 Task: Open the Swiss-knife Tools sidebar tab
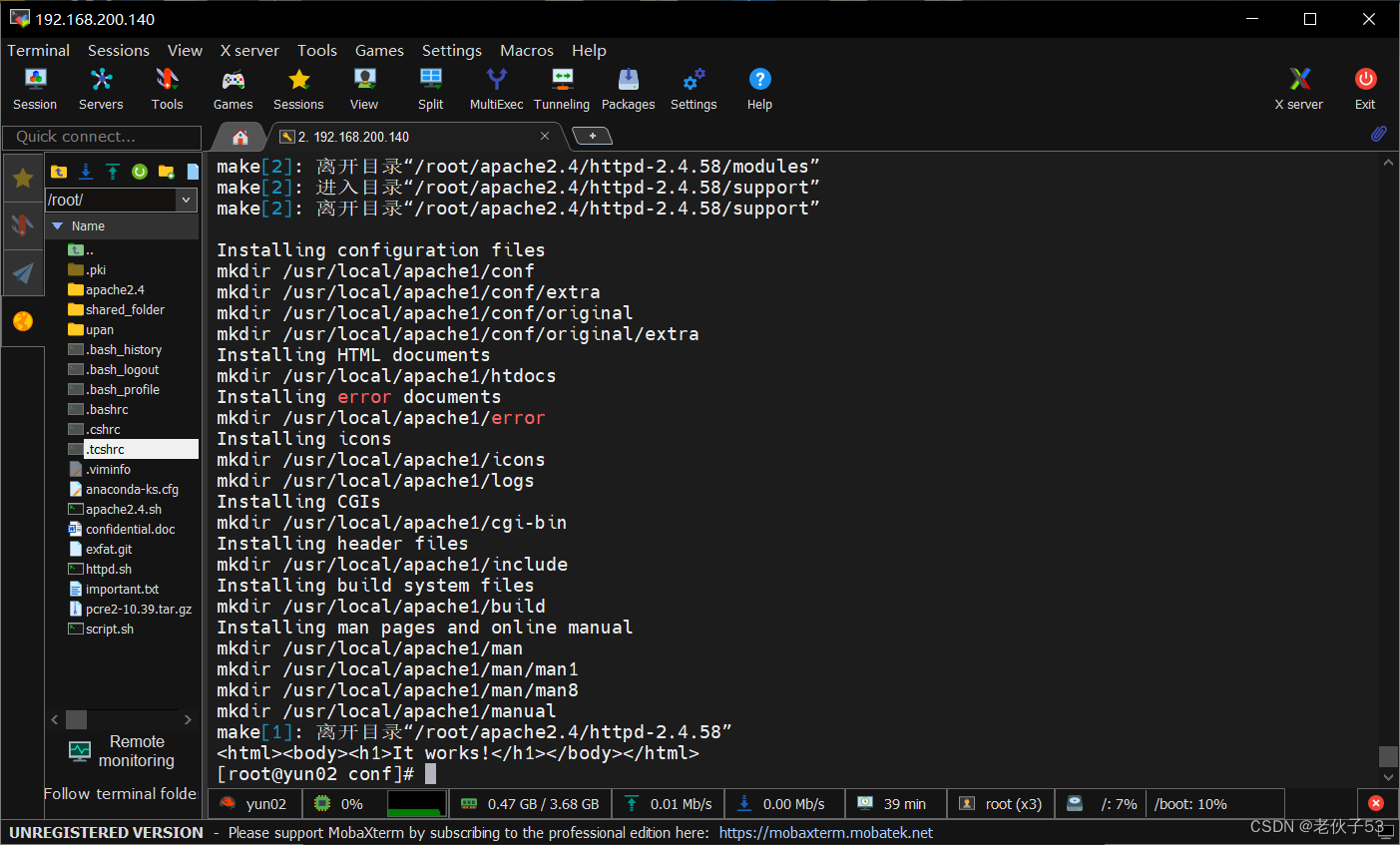pyautogui.click(x=23, y=225)
